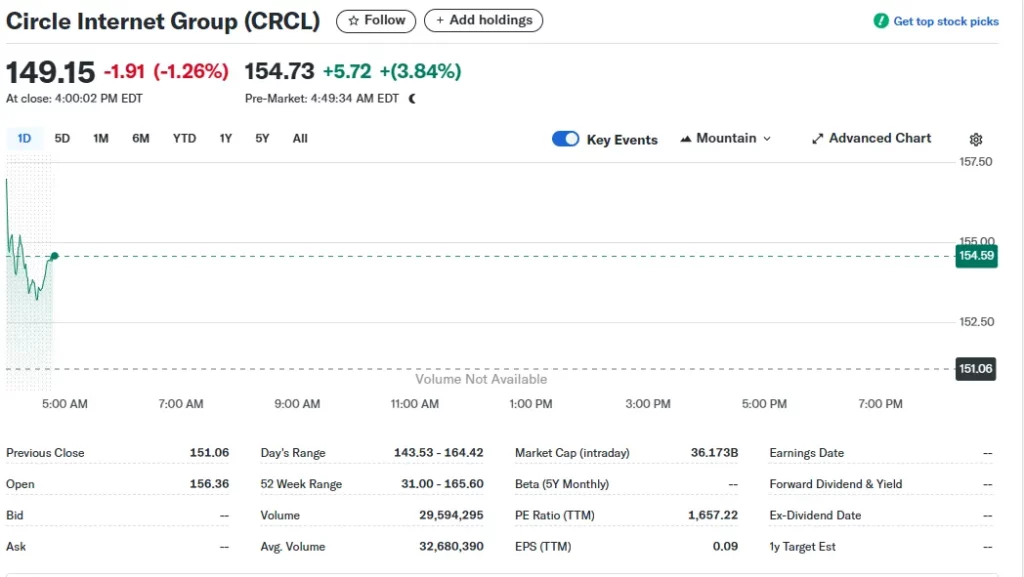Select the 1Y chart range
Screen dimensions: 1024x577
click(x=226, y=139)
